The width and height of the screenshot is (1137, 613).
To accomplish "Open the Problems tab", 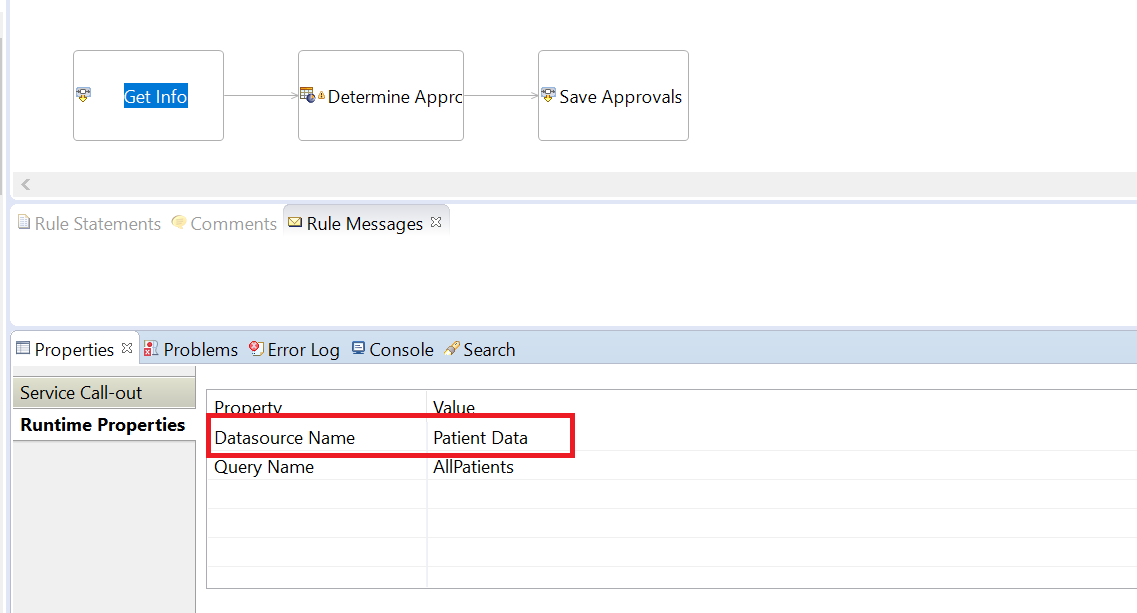I will coord(191,350).
